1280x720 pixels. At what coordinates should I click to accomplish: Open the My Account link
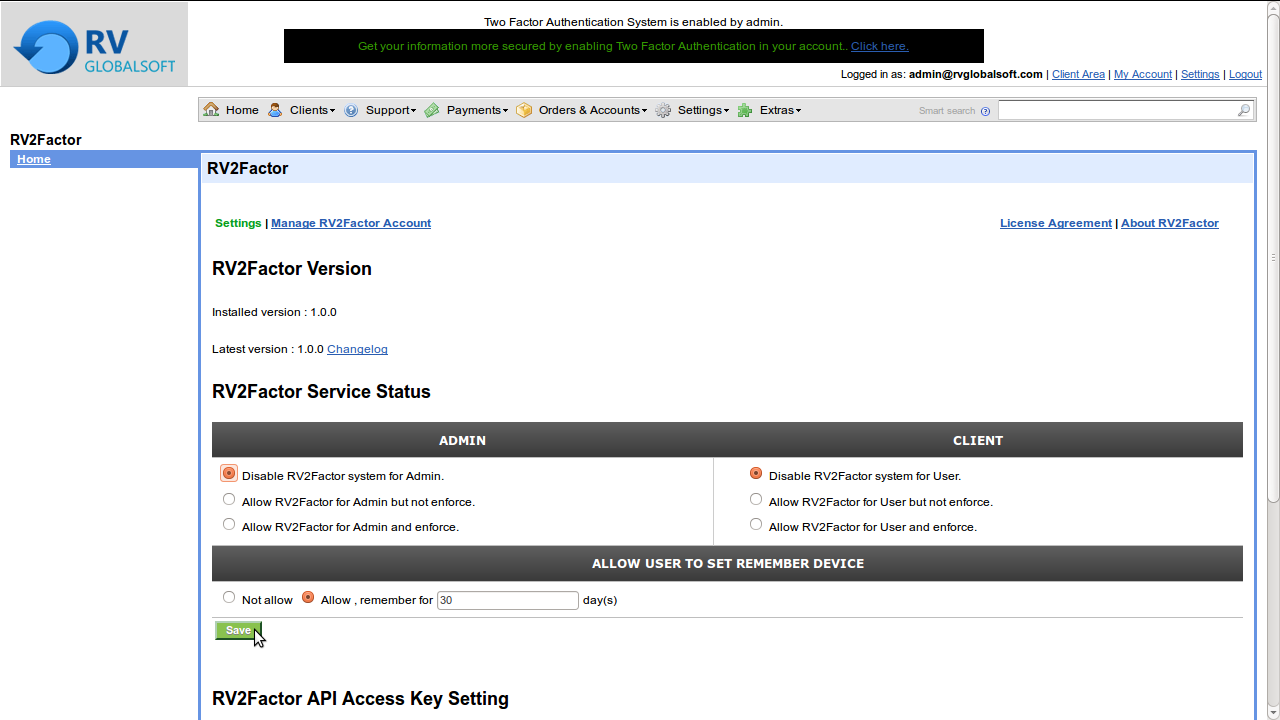click(1143, 74)
